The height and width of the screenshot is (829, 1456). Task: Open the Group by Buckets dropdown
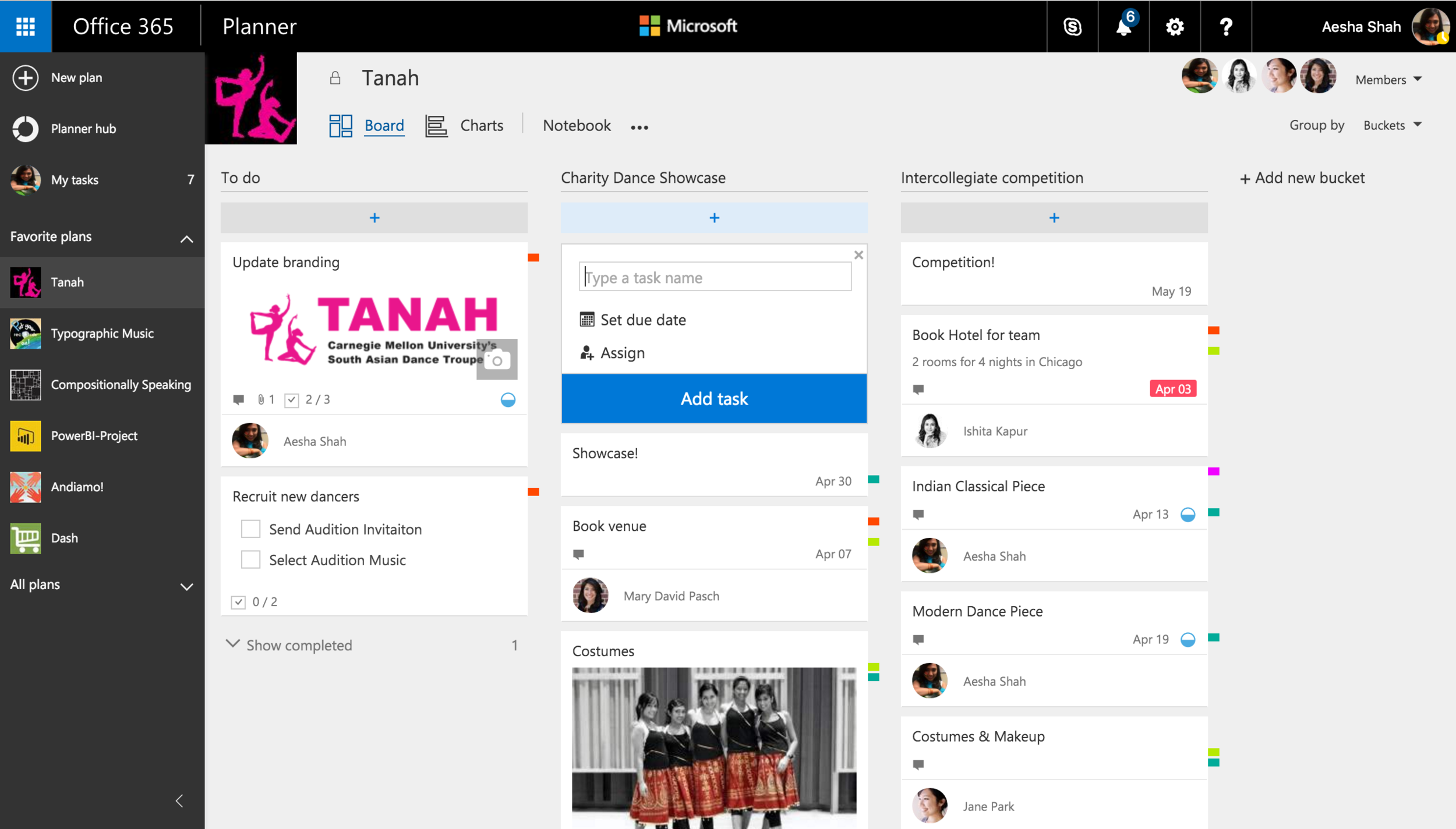coord(1392,125)
